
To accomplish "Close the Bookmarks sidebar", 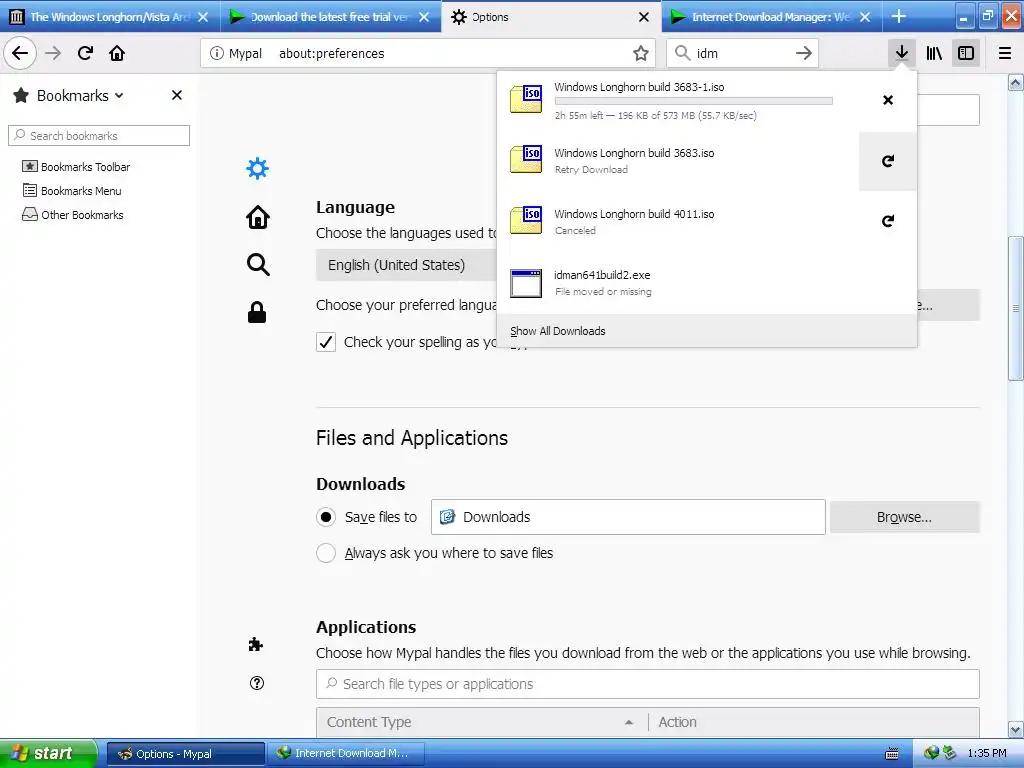I will coord(176,95).
